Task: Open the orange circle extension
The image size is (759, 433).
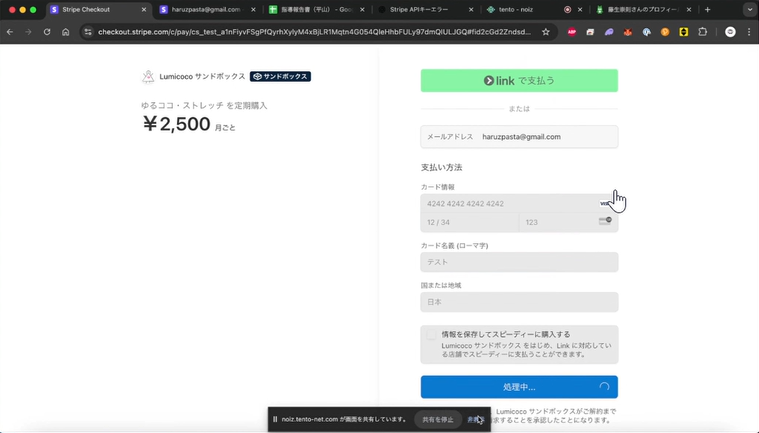Action: click(665, 32)
